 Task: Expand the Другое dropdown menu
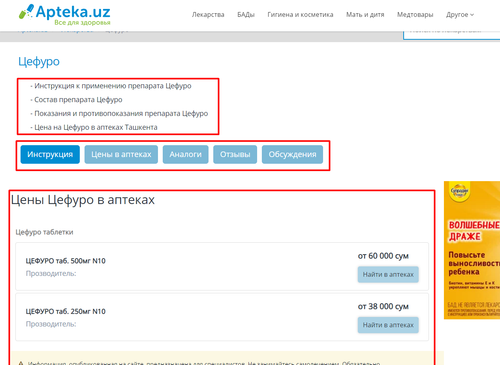click(460, 15)
